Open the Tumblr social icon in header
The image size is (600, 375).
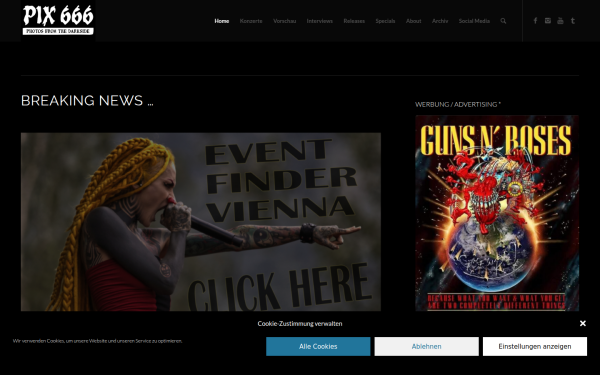click(x=573, y=21)
